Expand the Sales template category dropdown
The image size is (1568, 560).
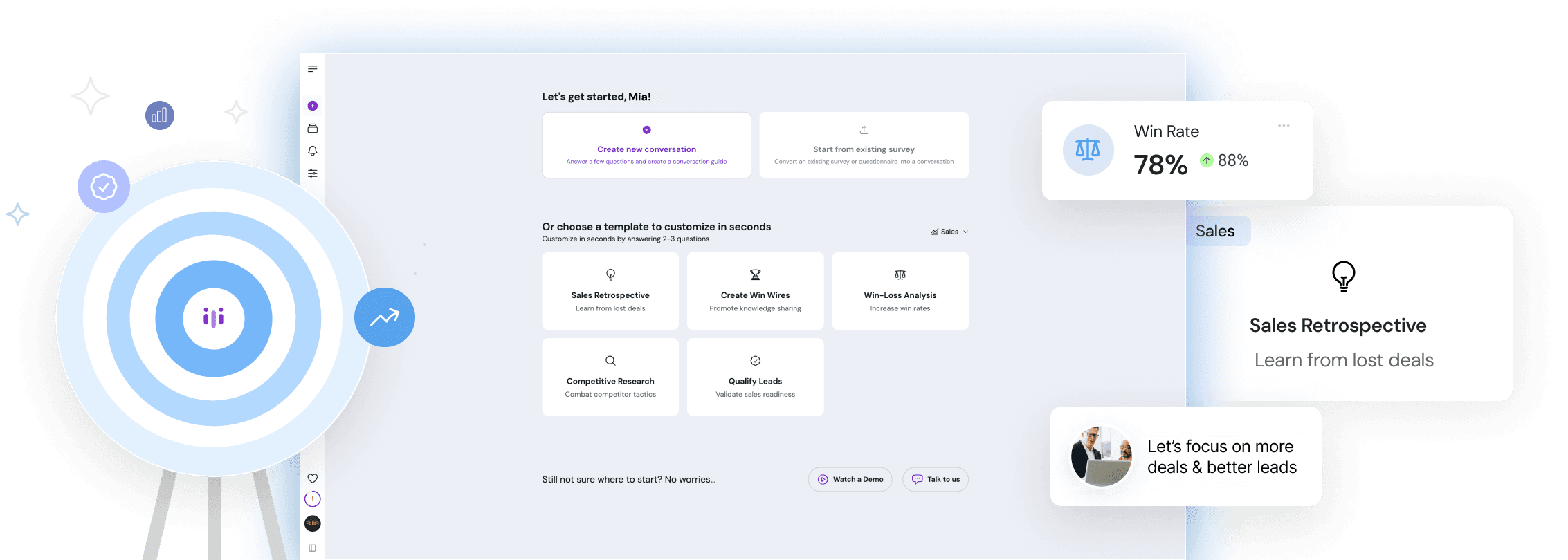pyautogui.click(x=949, y=232)
